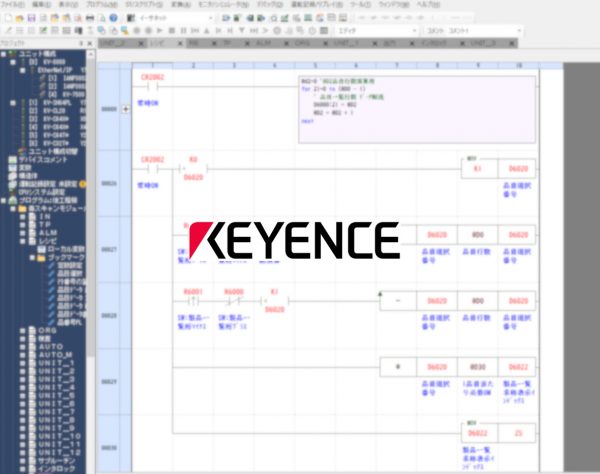Click the Save floppy disk icon
Screen dimensions: 600x474
31,18
